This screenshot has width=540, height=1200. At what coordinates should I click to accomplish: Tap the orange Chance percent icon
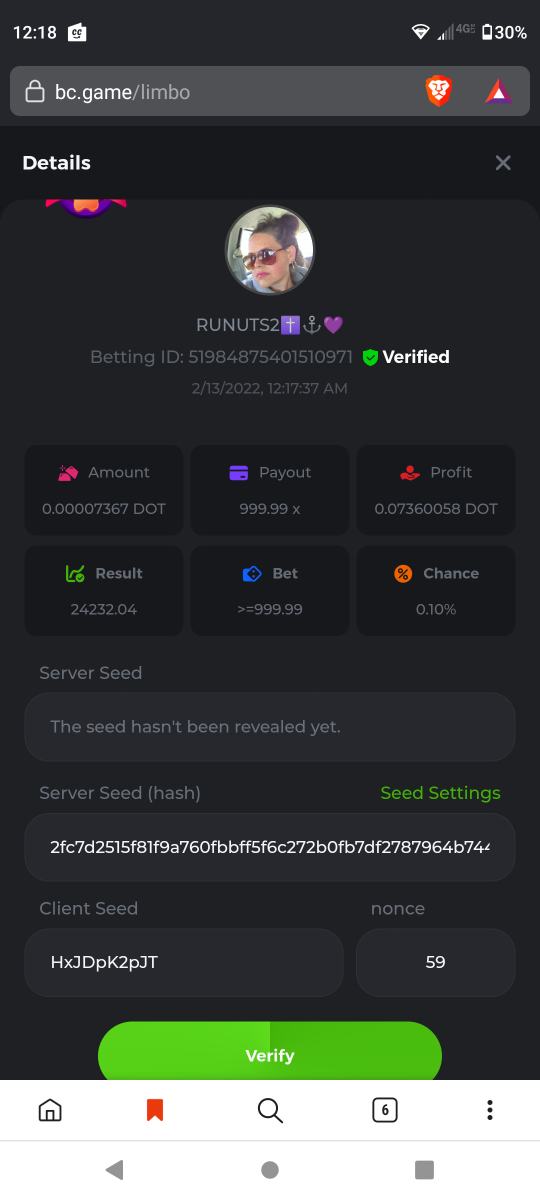pos(403,574)
